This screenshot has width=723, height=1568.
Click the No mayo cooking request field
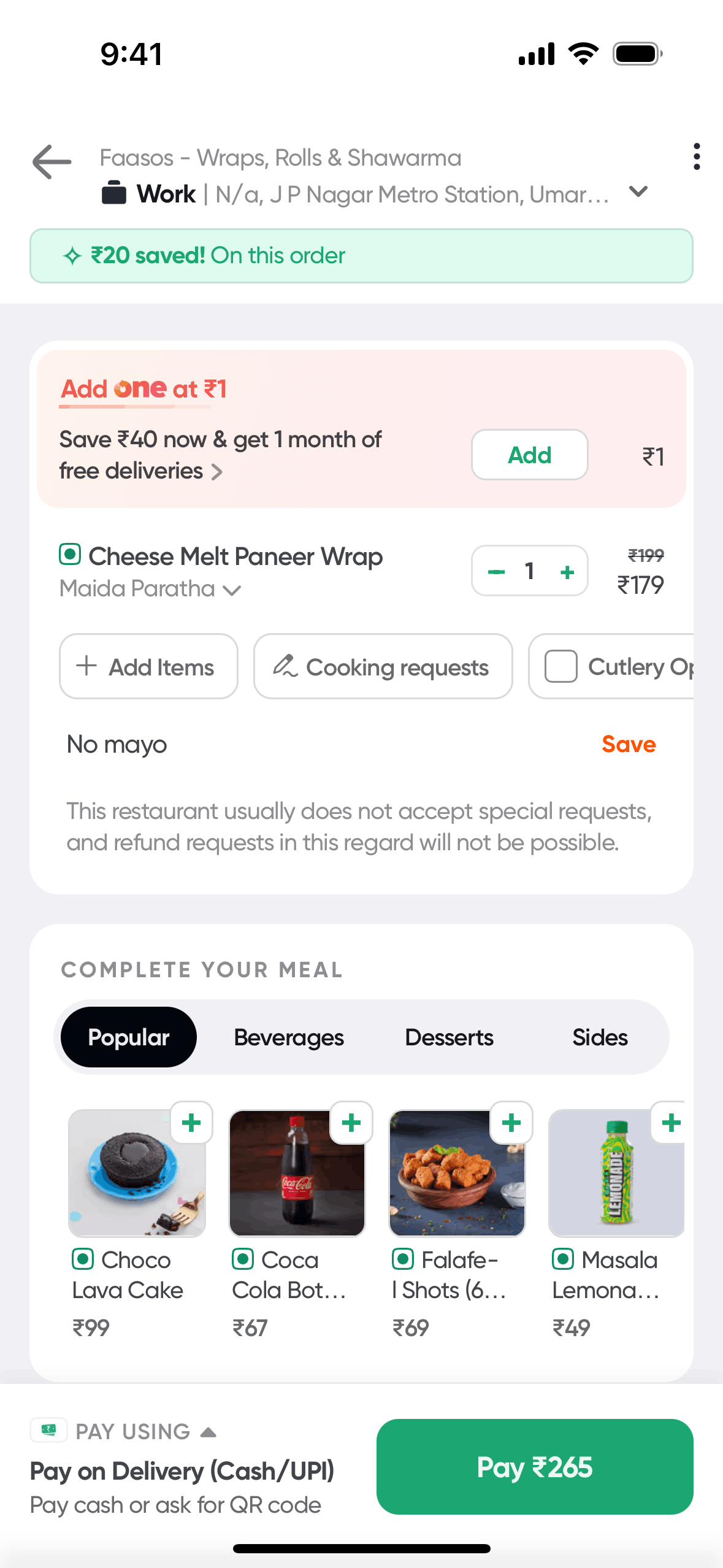307,745
